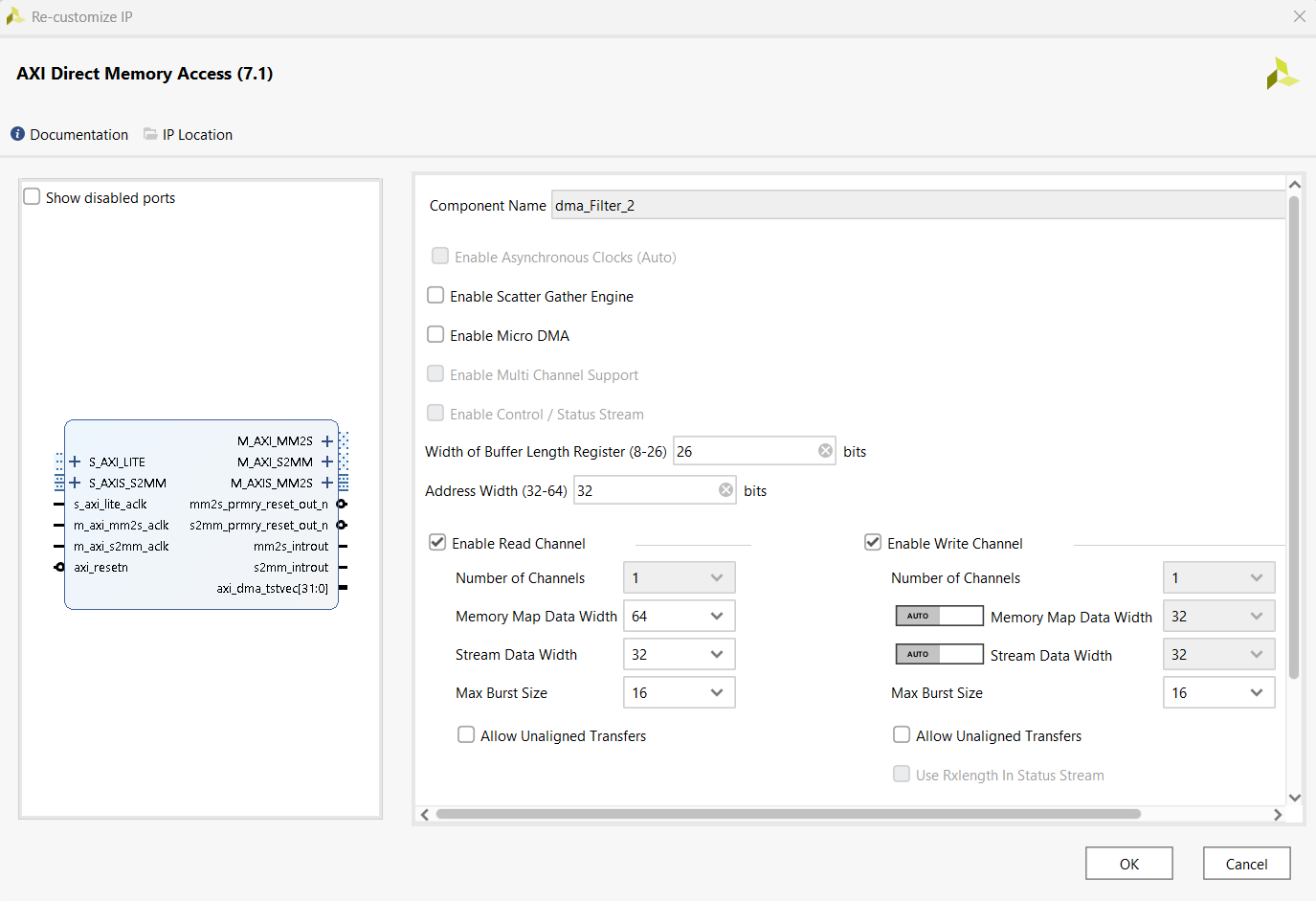Clear the Buffer Length Register value
1316x901 pixels.
tap(825, 451)
